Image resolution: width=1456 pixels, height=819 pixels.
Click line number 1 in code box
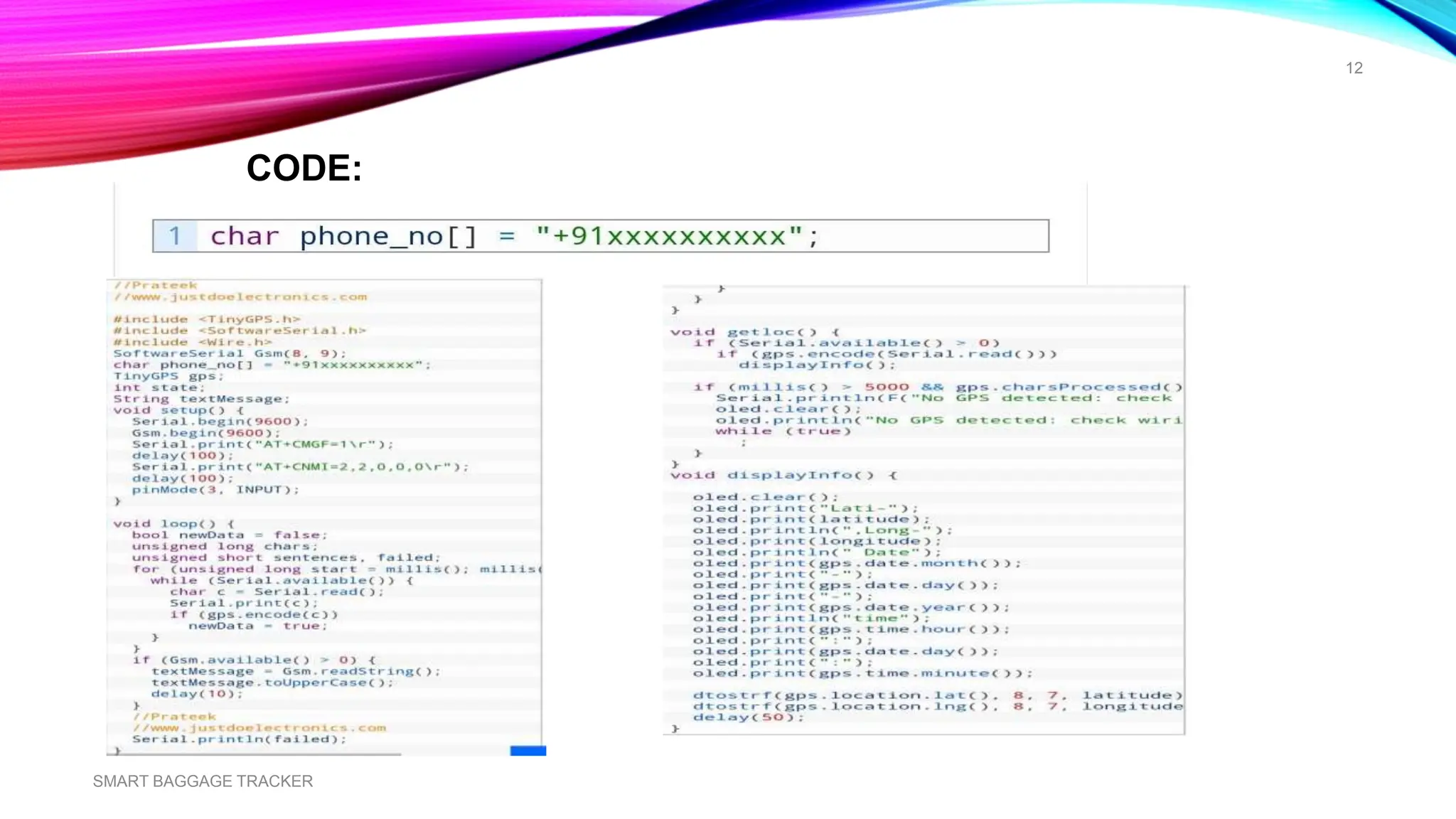tap(175, 236)
